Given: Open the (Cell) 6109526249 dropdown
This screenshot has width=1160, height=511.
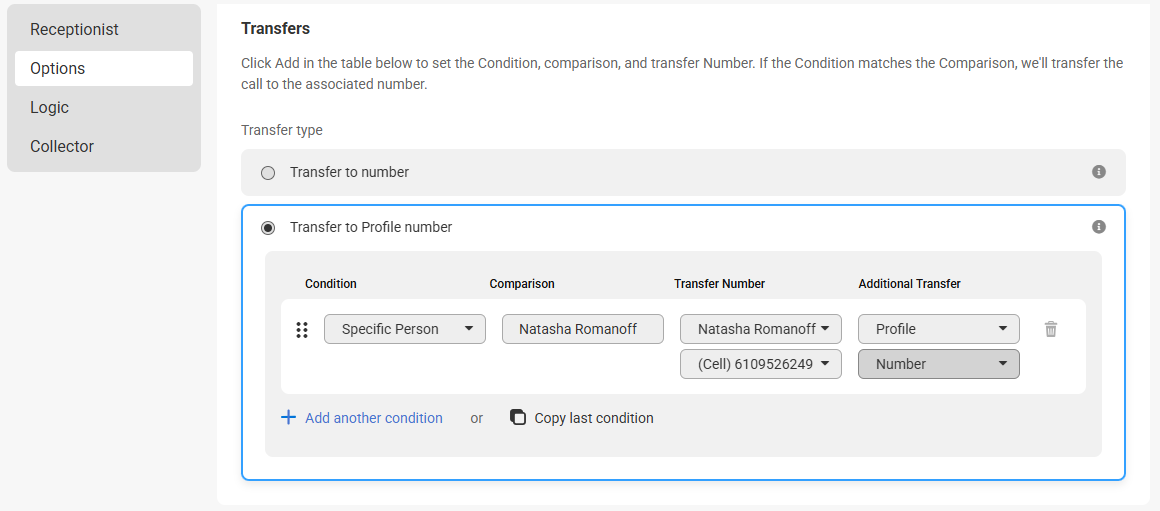Looking at the screenshot, I should coord(761,364).
